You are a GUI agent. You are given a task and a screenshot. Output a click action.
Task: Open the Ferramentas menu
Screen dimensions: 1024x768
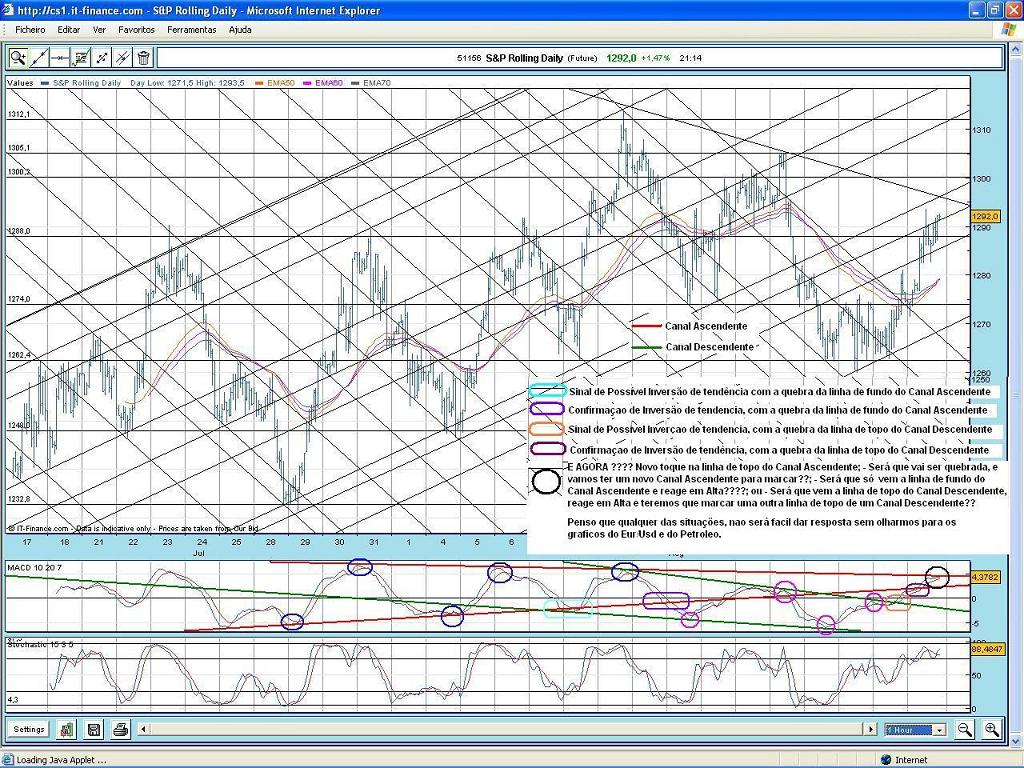click(x=191, y=29)
